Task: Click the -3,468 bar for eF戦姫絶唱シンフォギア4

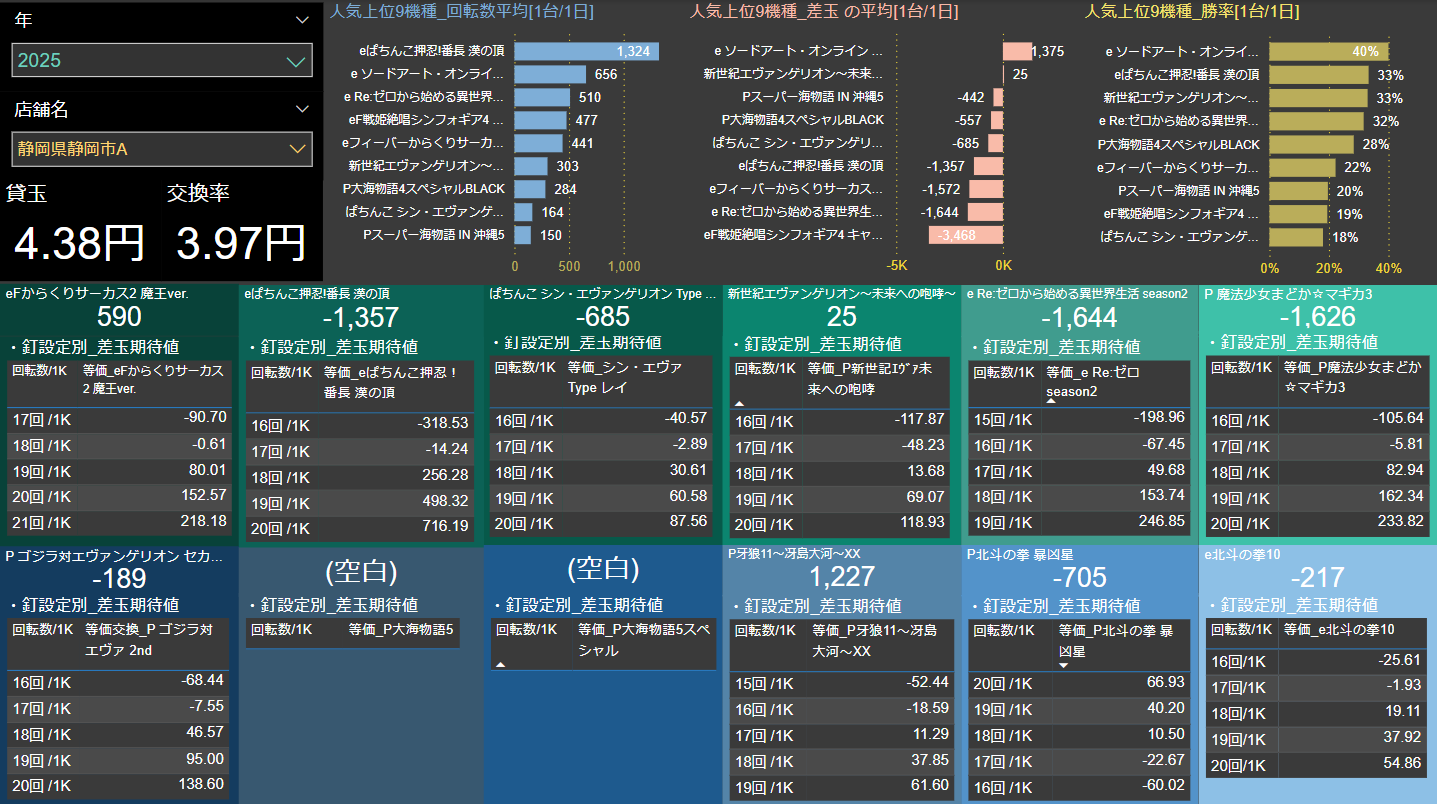Action: 966,235
